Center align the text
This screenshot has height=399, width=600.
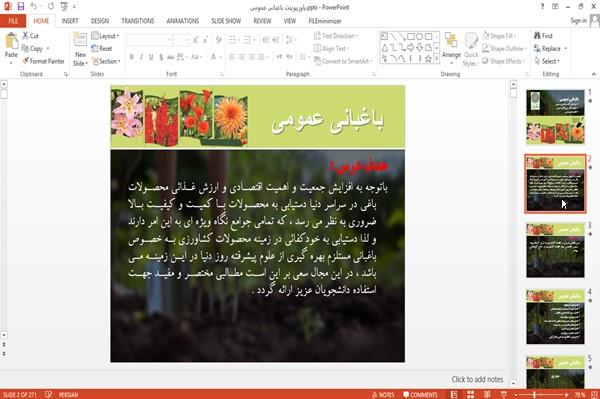(242, 57)
